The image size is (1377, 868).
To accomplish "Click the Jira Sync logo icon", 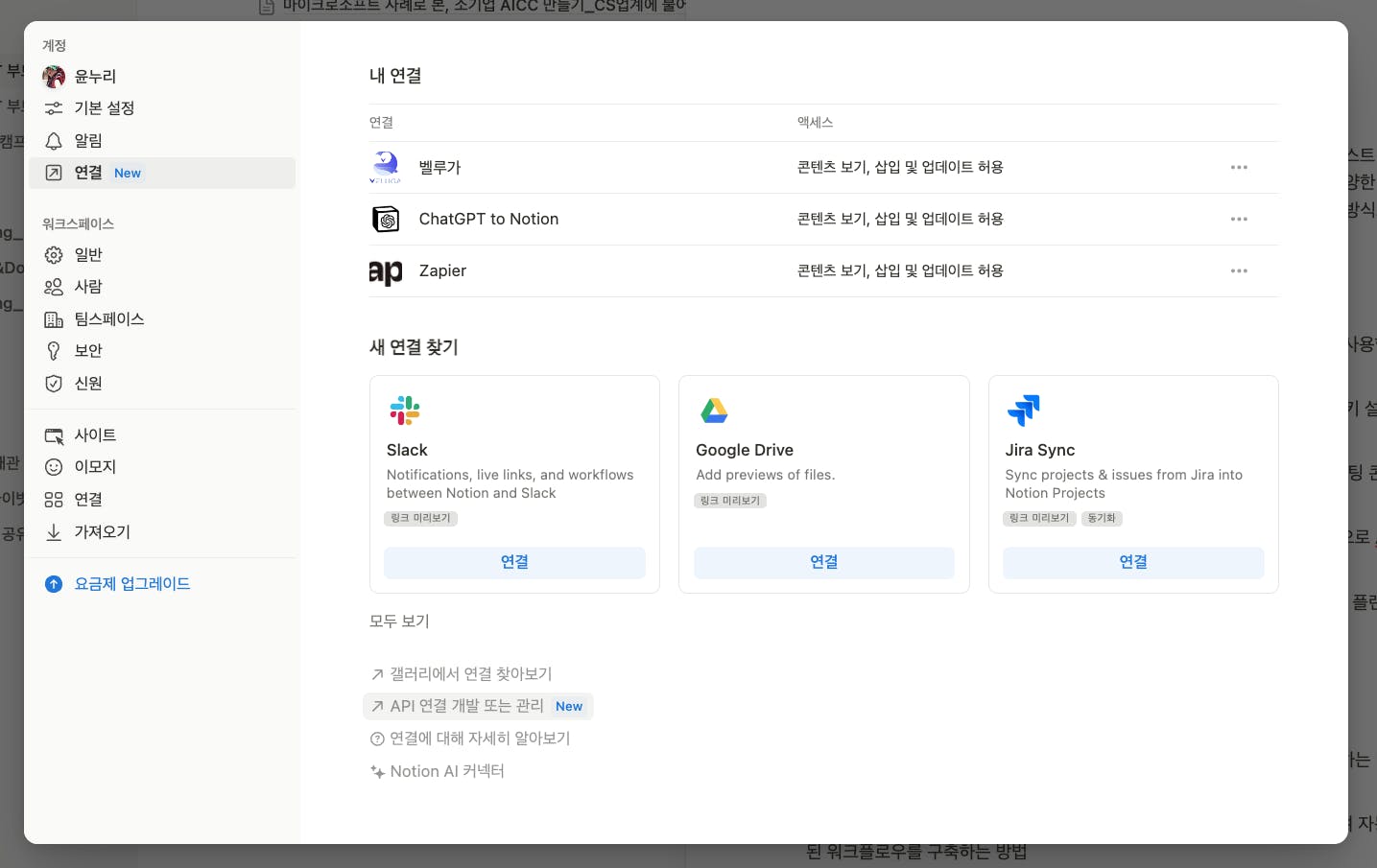I will (x=1024, y=411).
